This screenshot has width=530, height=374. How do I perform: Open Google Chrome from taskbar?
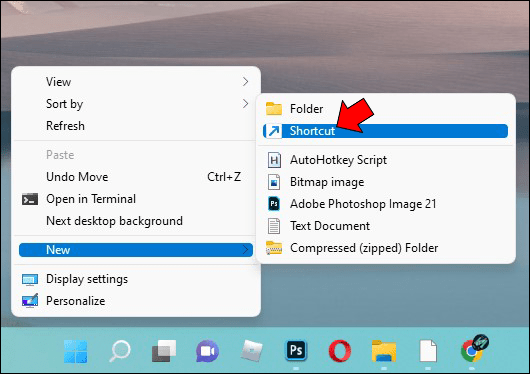click(x=472, y=350)
